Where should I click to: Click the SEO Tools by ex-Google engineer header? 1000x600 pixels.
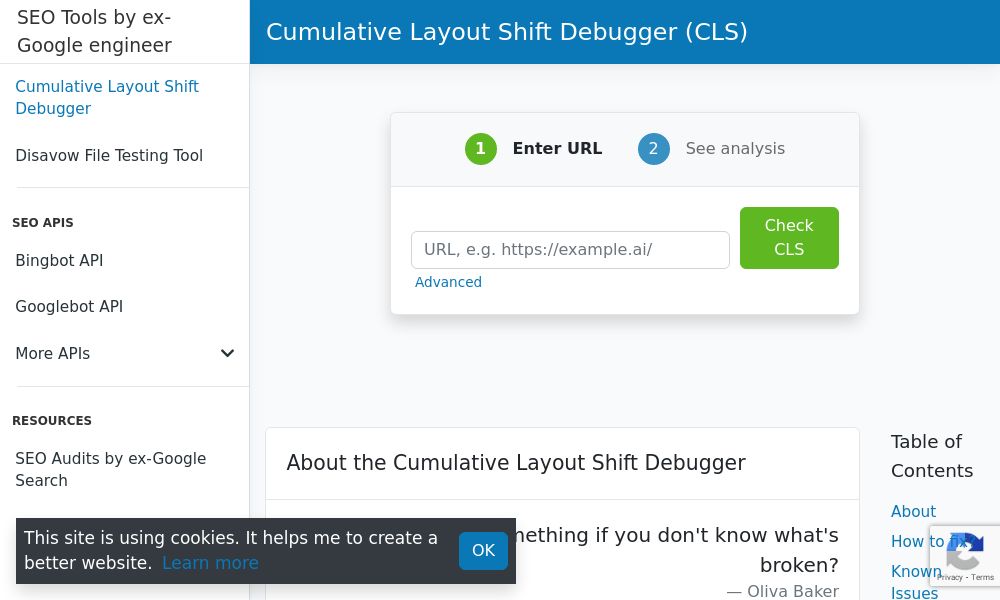pos(94,31)
